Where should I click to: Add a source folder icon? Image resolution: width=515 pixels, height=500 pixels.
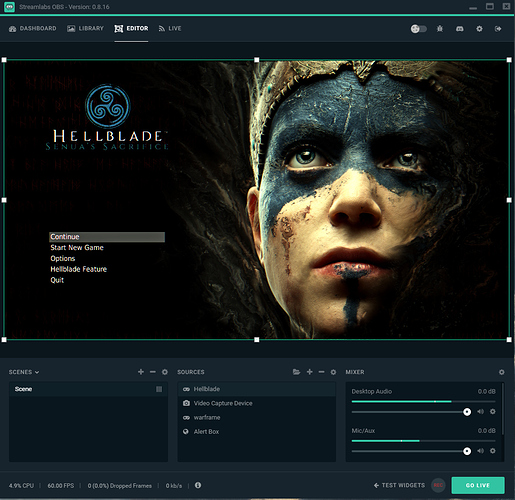pyautogui.click(x=296, y=372)
